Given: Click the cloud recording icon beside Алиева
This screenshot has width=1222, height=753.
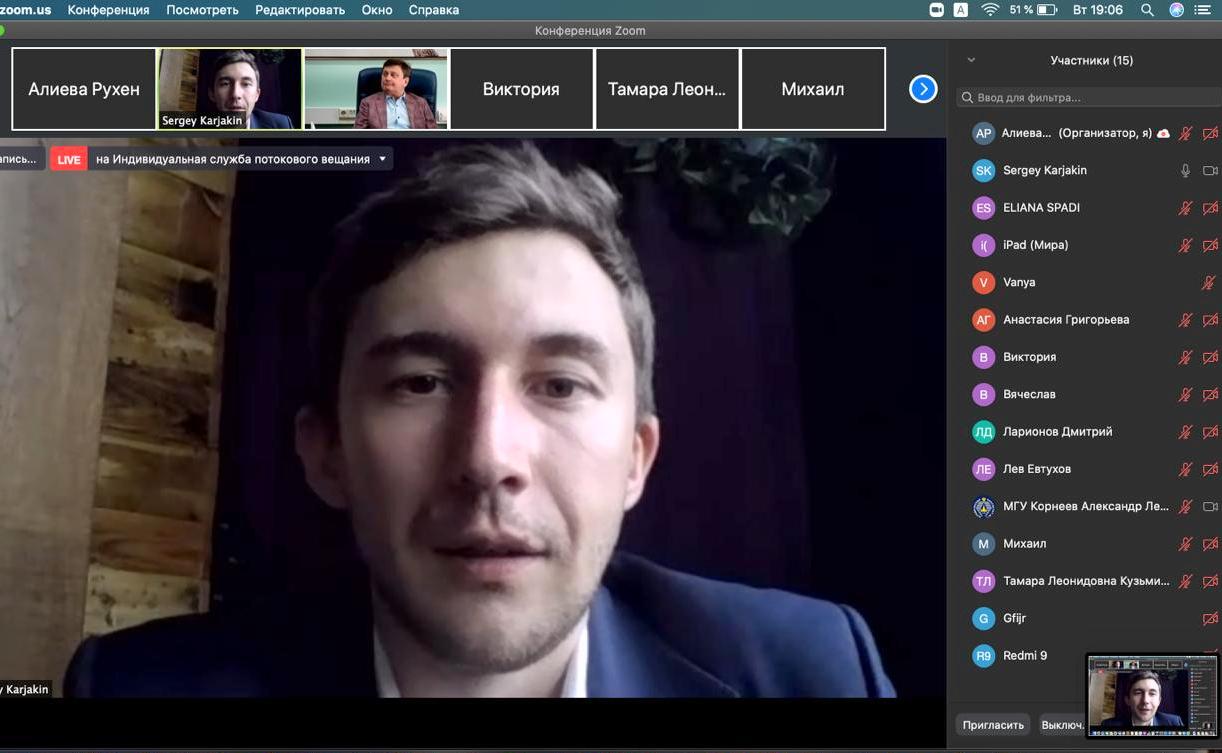Looking at the screenshot, I should pos(1163,133).
